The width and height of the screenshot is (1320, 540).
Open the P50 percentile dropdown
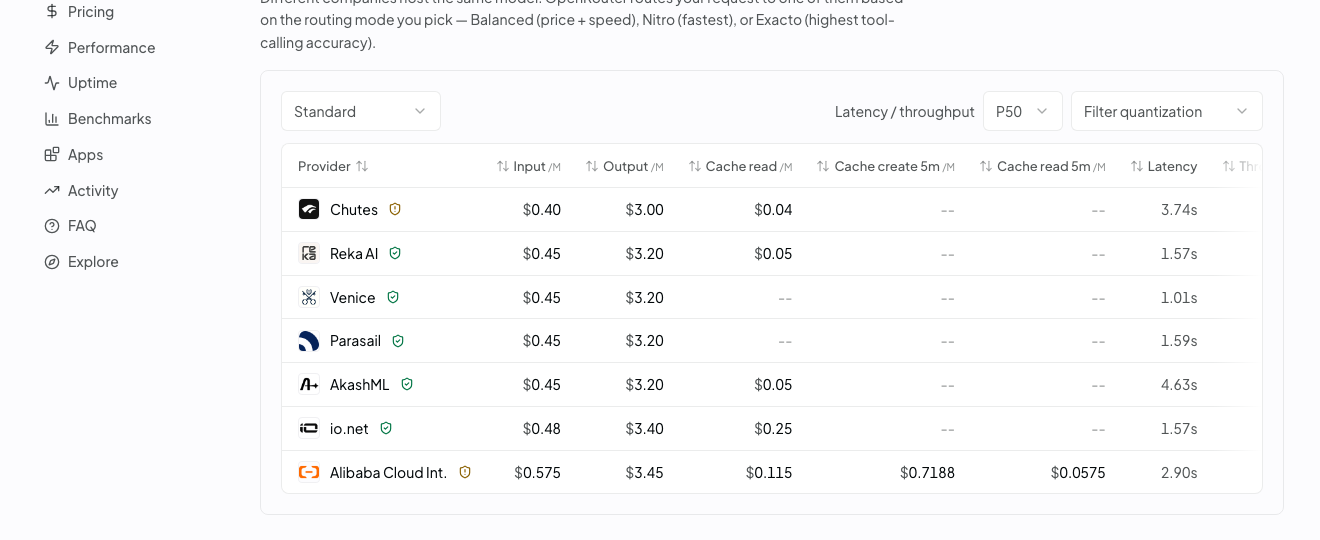click(1022, 111)
